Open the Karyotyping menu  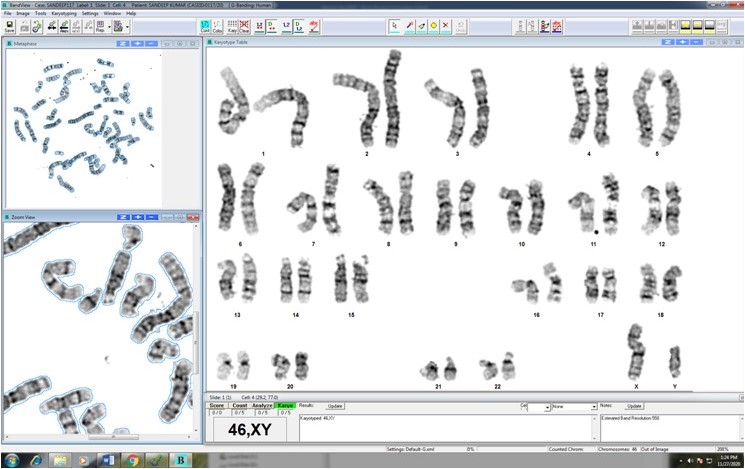[x=63, y=13]
